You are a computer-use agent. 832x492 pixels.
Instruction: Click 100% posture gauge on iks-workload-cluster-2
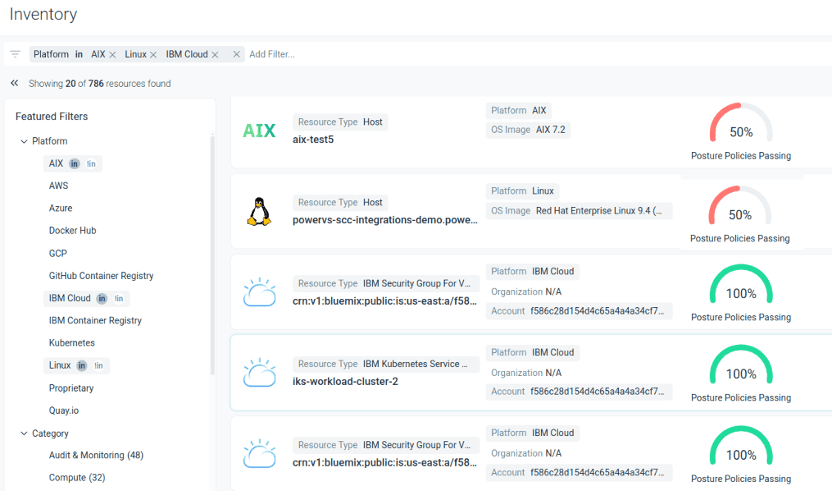click(741, 365)
